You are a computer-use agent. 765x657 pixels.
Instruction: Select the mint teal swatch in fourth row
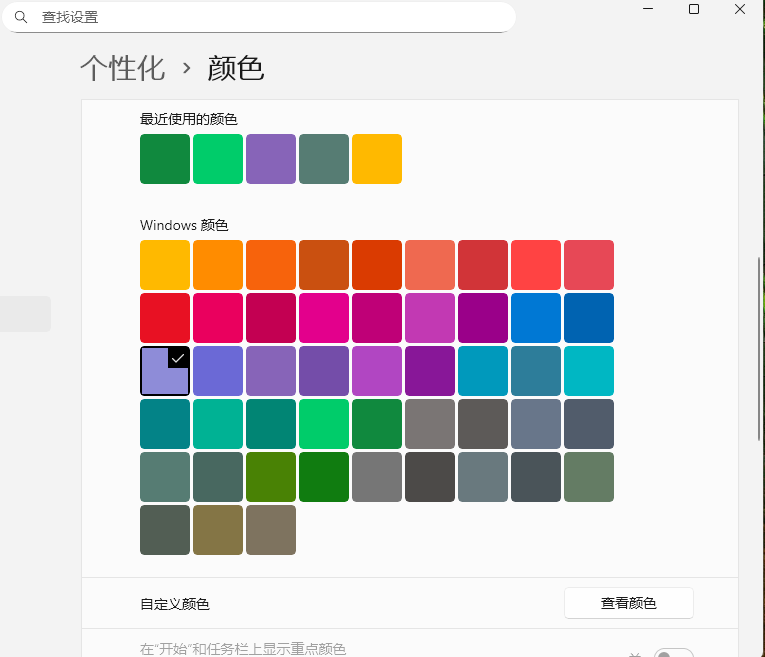point(218,424)
